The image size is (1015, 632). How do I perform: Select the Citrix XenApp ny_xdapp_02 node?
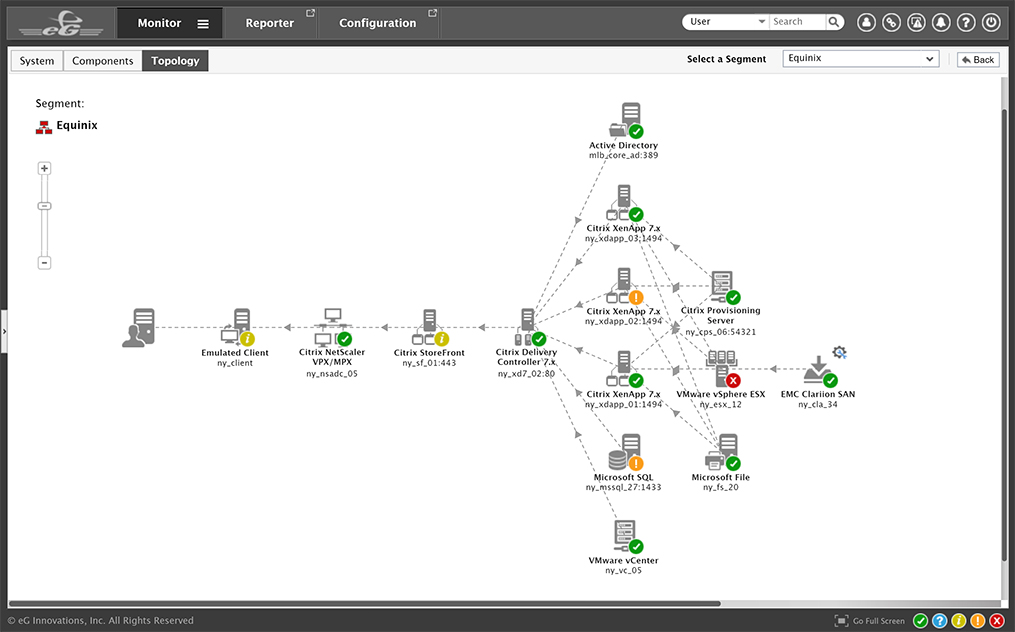pyautogui.click(x=625, y=286)
